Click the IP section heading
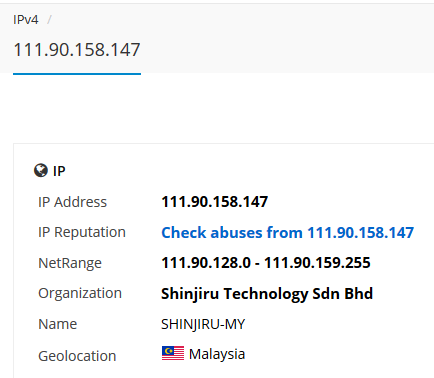 tap(59, 171)
